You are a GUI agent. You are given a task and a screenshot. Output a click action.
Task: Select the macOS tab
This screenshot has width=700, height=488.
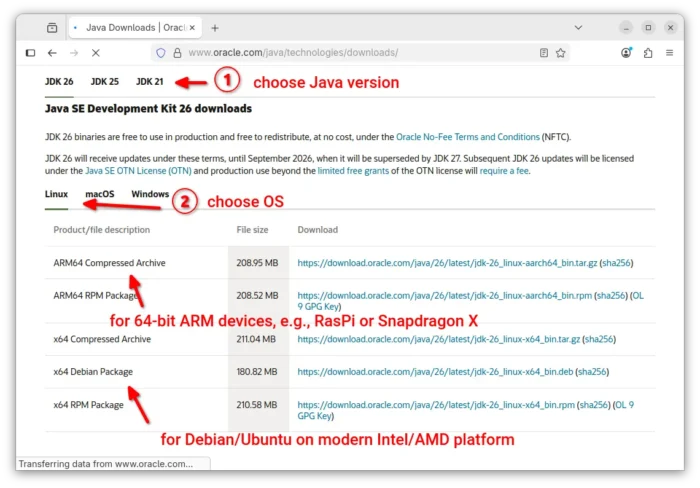point(100,193)
